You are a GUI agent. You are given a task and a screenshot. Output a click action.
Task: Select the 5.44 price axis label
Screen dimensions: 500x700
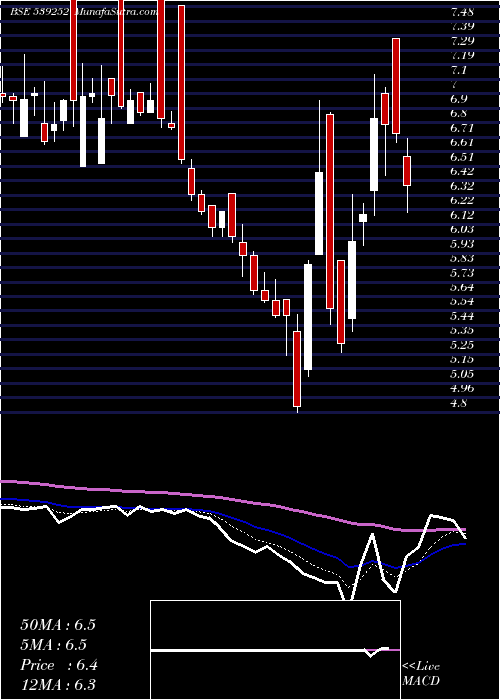(x=462, y=317)
